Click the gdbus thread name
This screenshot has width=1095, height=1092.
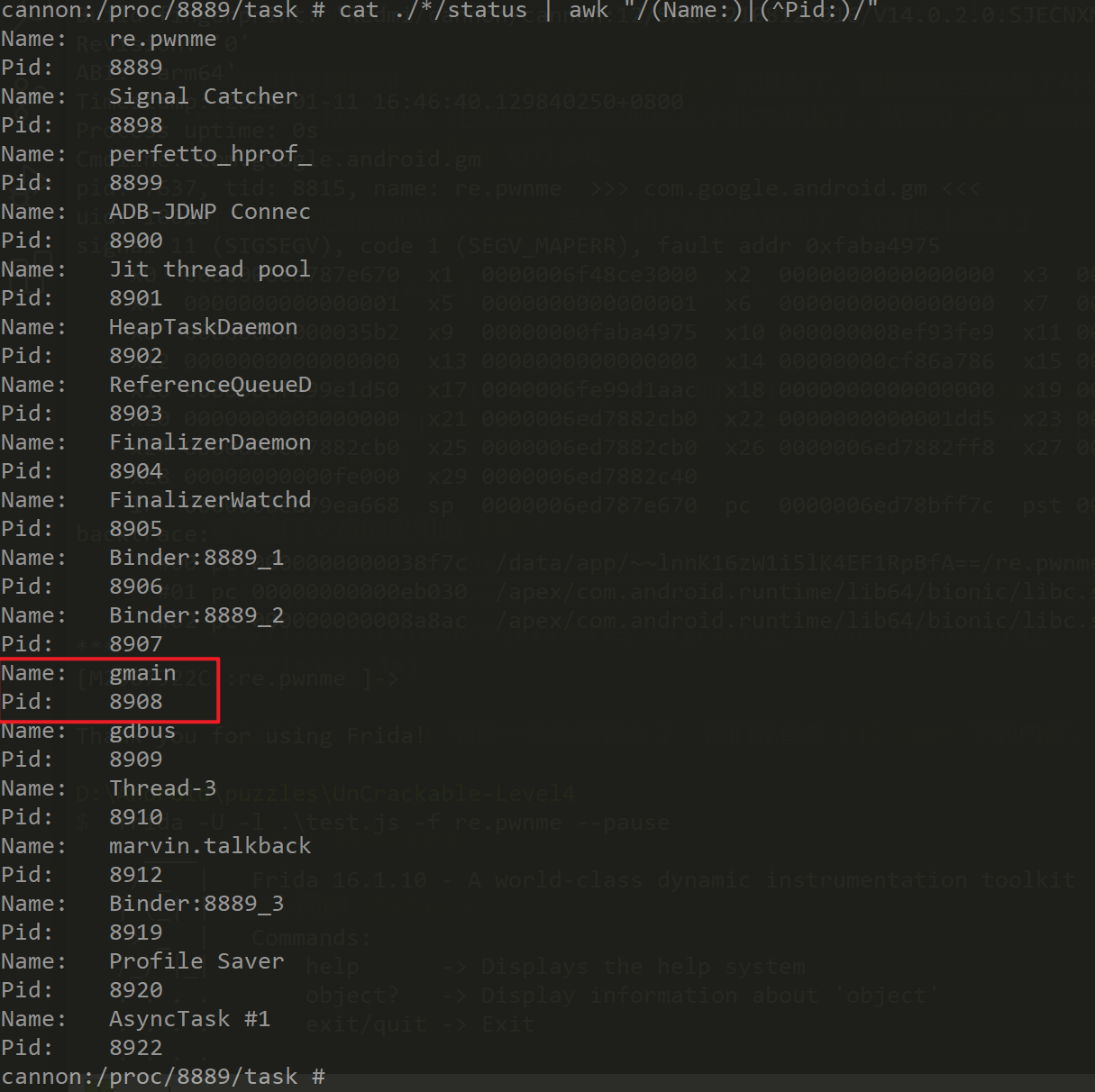tap(142, 731)
